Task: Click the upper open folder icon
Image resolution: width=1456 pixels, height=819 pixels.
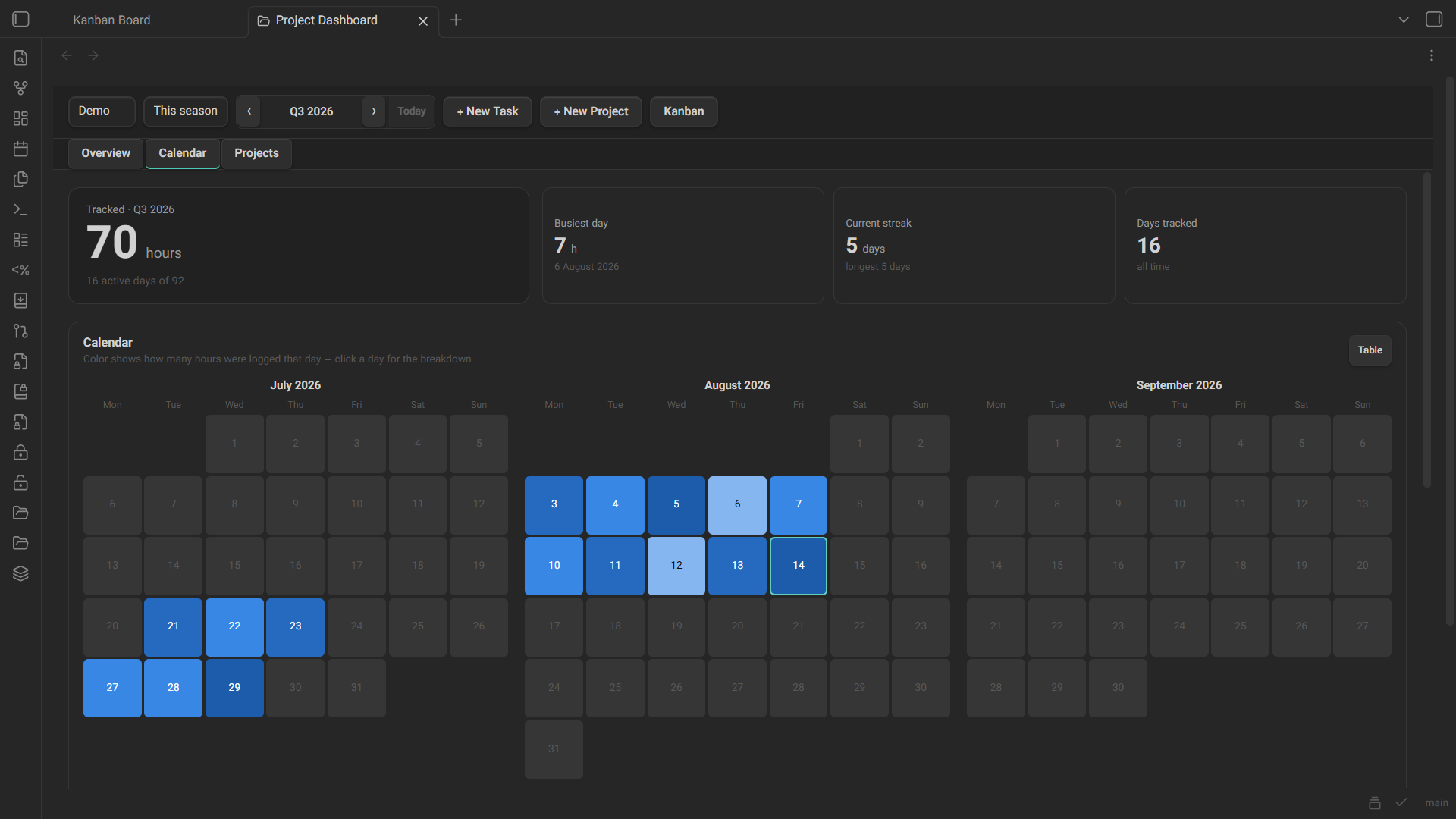Action: click(20, 513)
